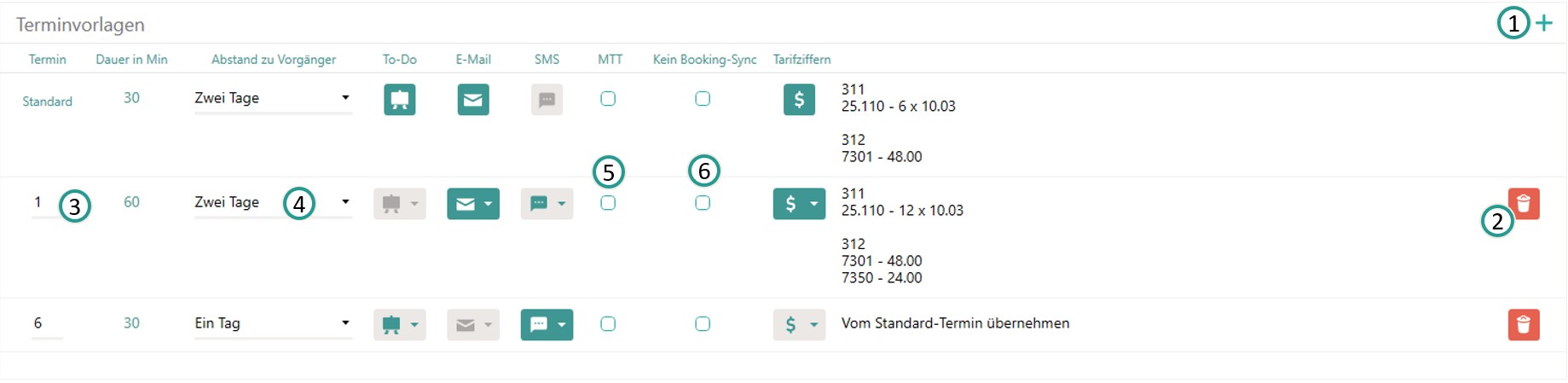Add a new Terminvorlage with plus icon
Screen dimensions: 1568x383
pos(1544,23)
